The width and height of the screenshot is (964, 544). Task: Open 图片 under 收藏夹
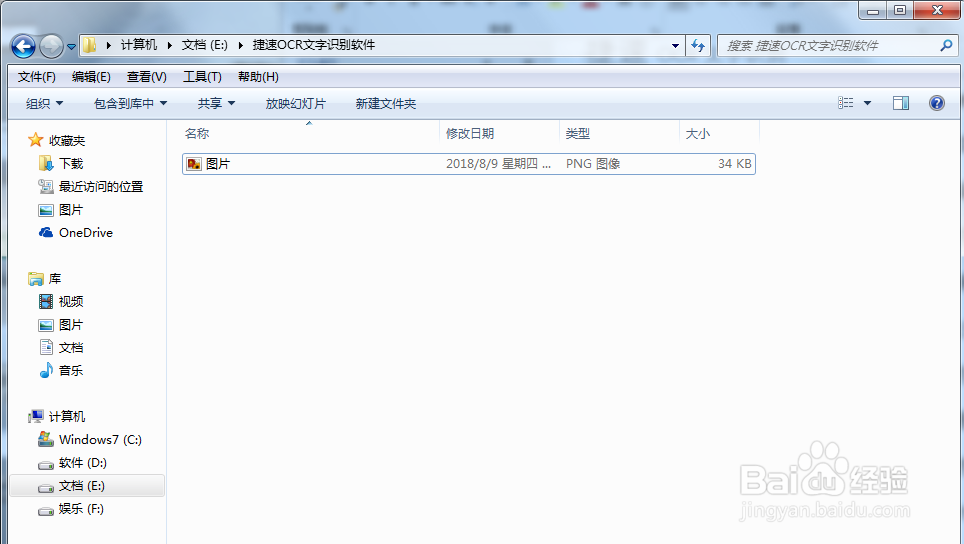click(x=71, y=210)
